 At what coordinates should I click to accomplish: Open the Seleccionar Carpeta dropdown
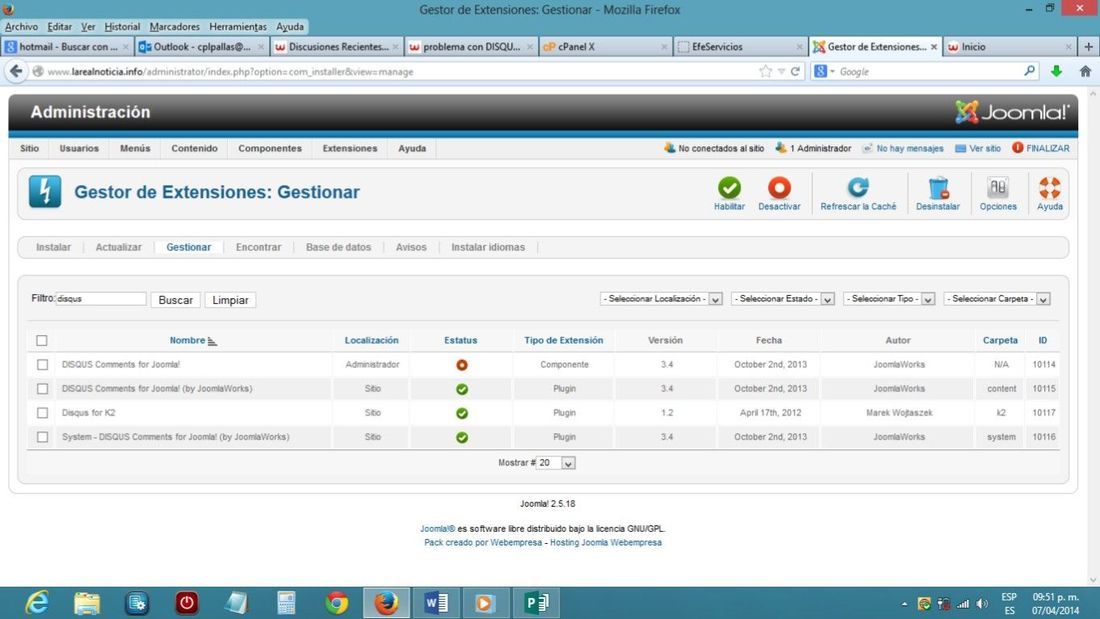coord(997,299)
